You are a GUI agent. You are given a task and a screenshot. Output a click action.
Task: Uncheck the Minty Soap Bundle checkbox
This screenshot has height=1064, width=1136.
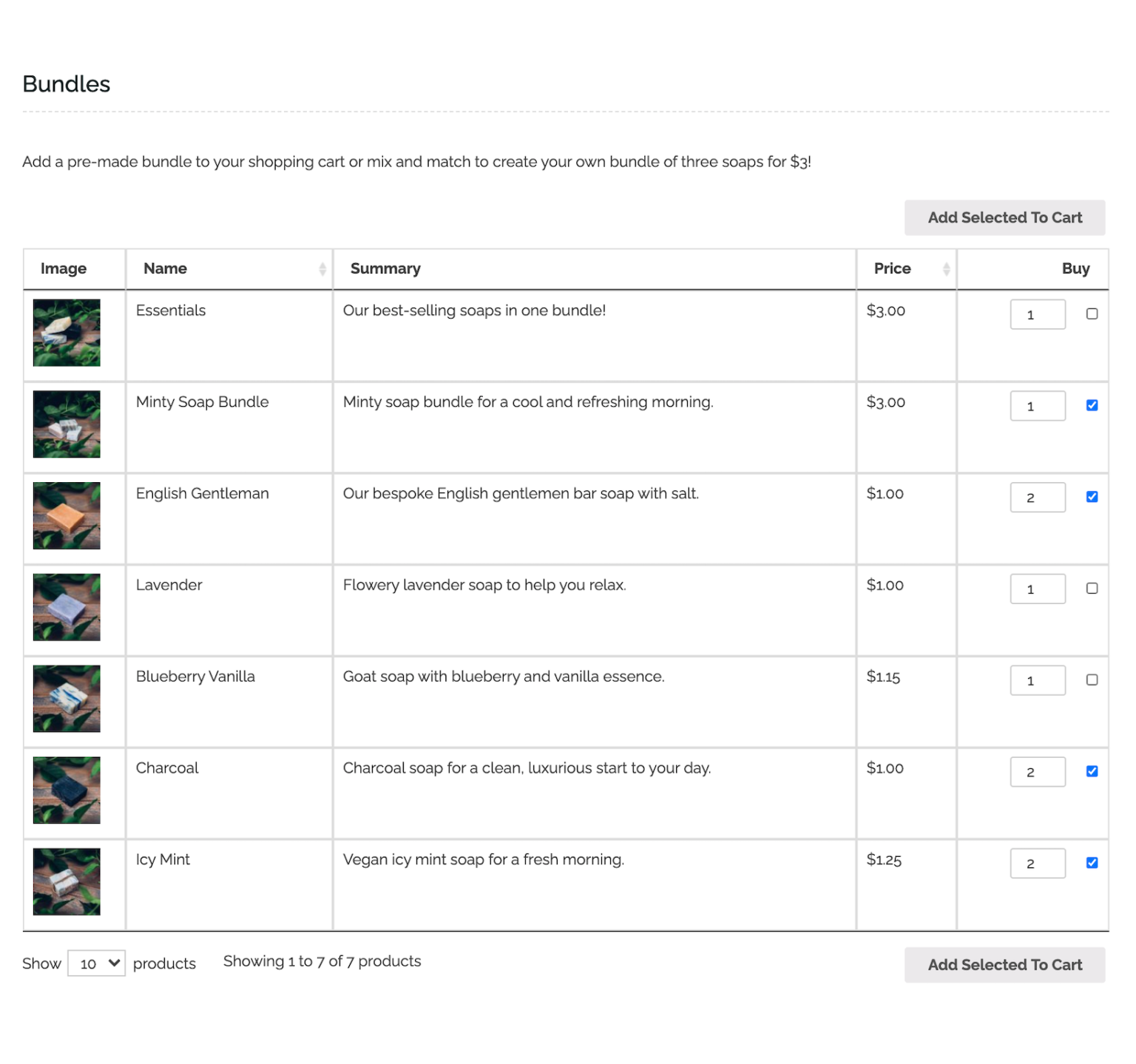1091,405
